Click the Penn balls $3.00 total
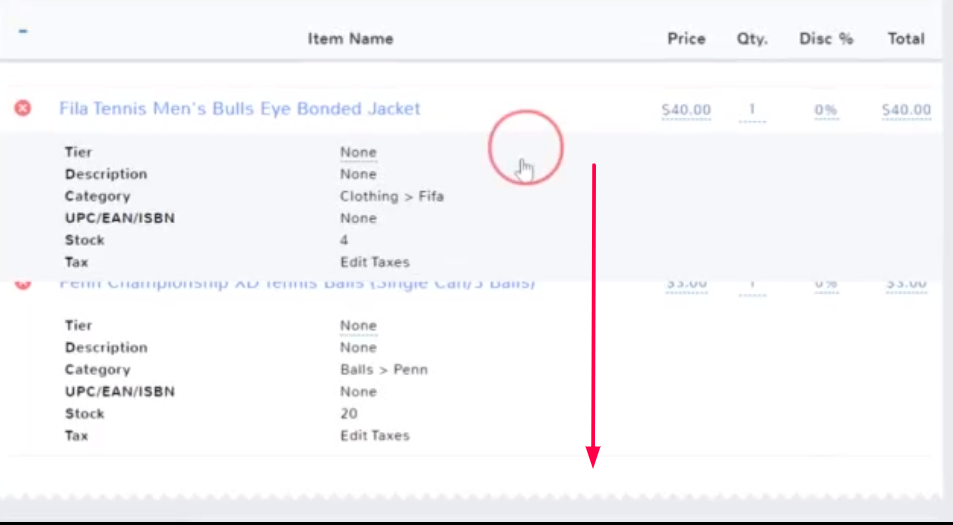 906,285
